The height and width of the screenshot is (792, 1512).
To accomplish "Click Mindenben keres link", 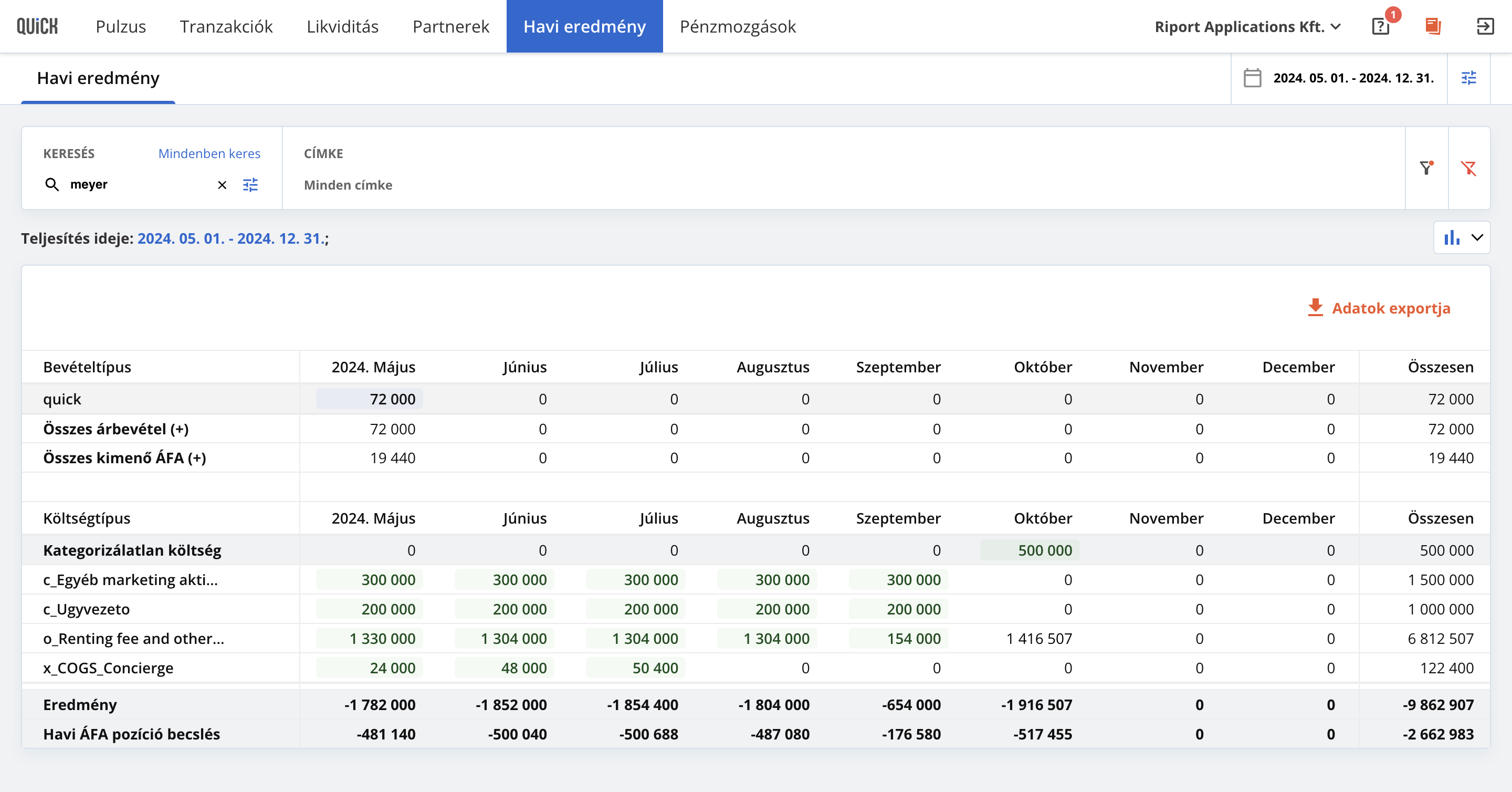I will tap(209, 153).
